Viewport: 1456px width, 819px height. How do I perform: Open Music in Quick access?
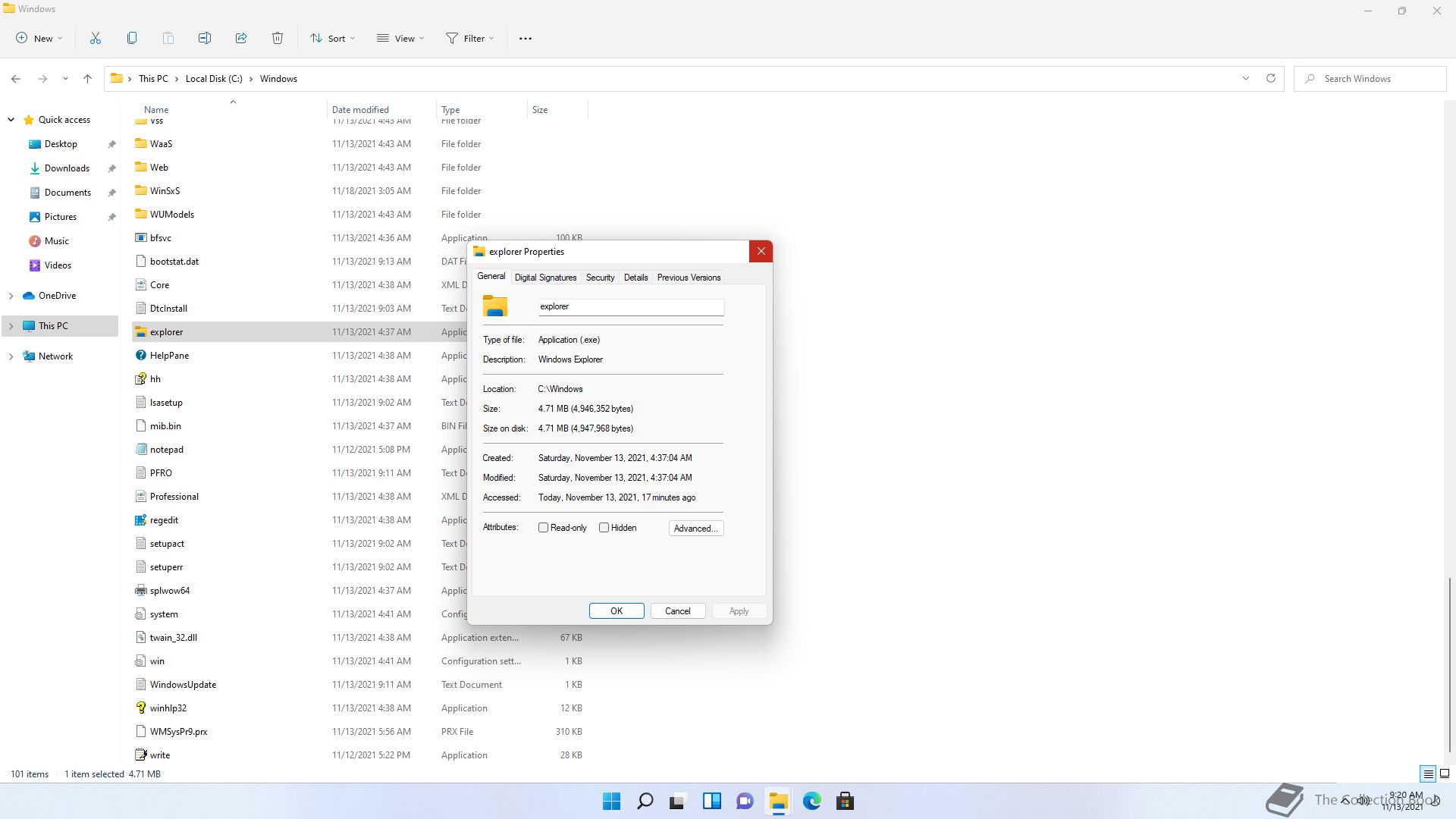click(57, 241)
